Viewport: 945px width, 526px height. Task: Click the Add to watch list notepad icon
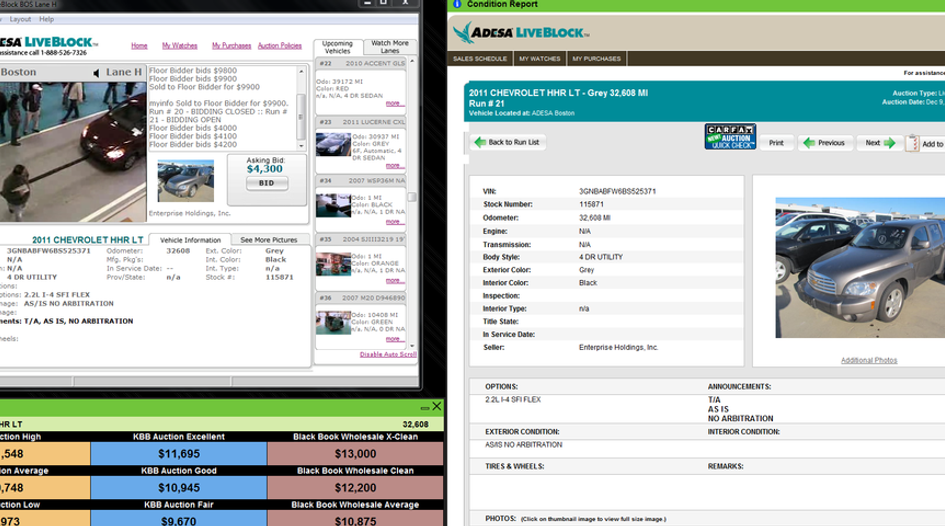point(912,143)
